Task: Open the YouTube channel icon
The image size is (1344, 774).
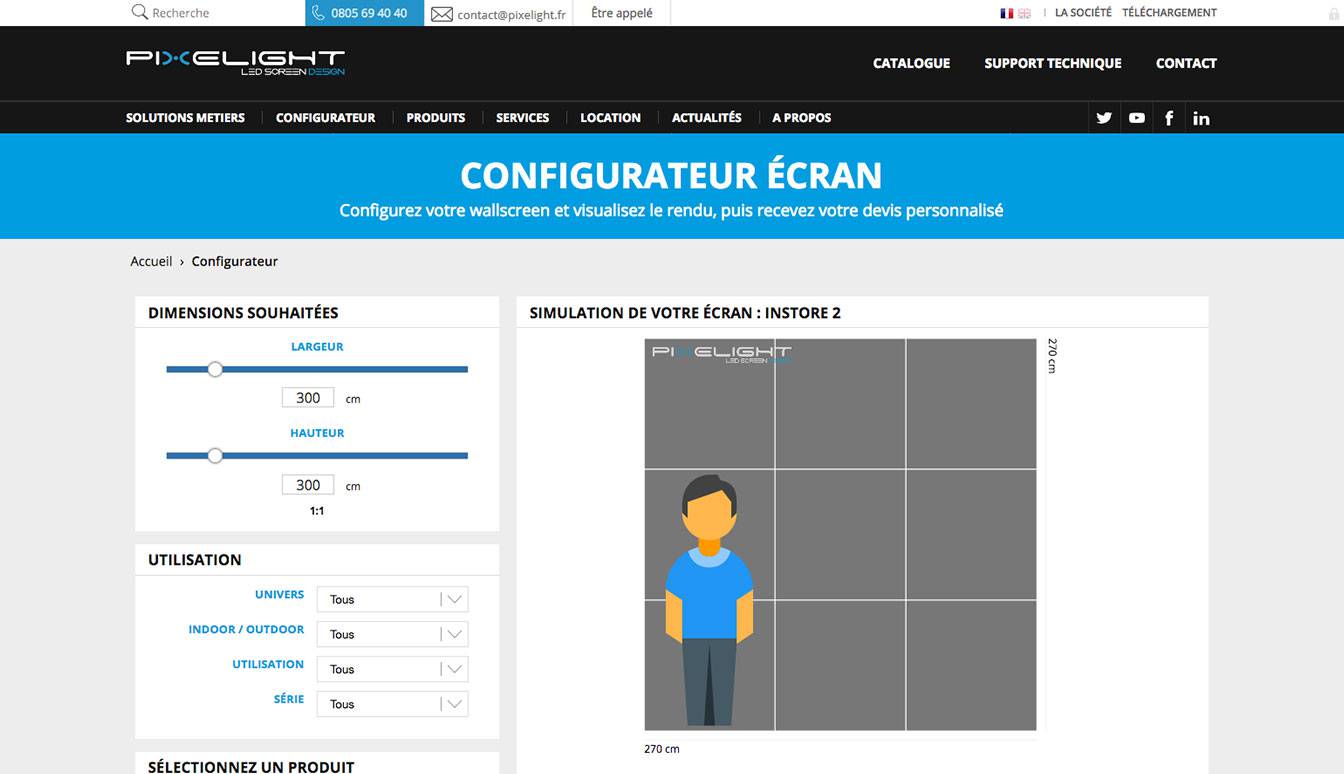Action: [1137, 118]
